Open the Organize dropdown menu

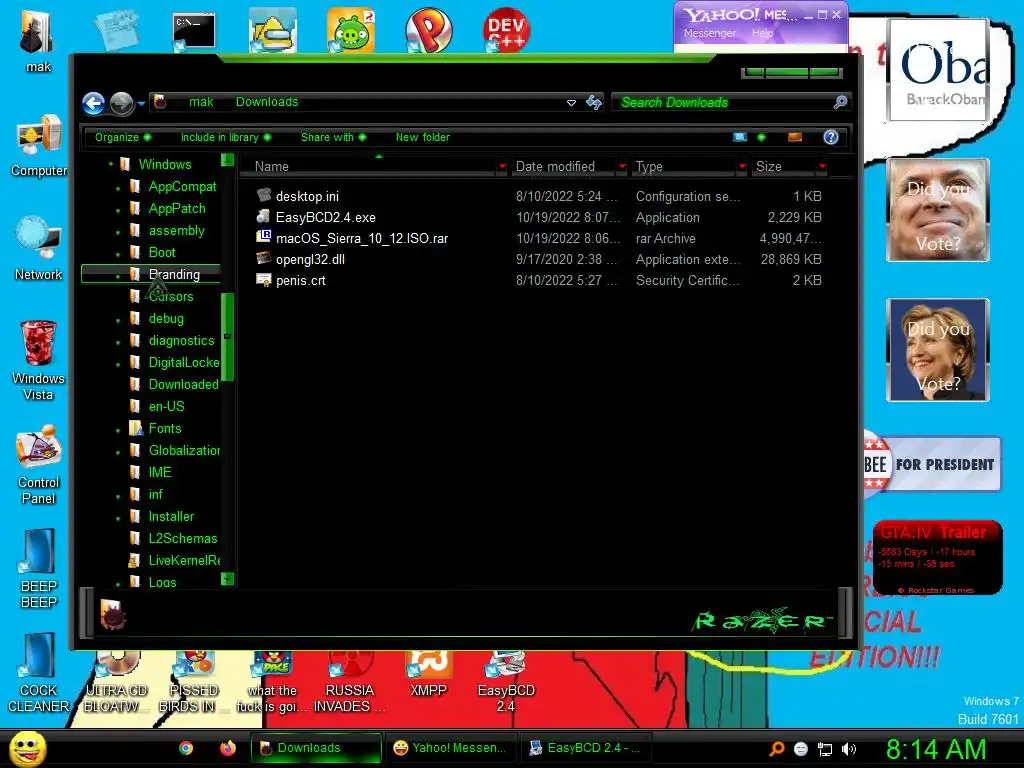(x=123, y=137)
